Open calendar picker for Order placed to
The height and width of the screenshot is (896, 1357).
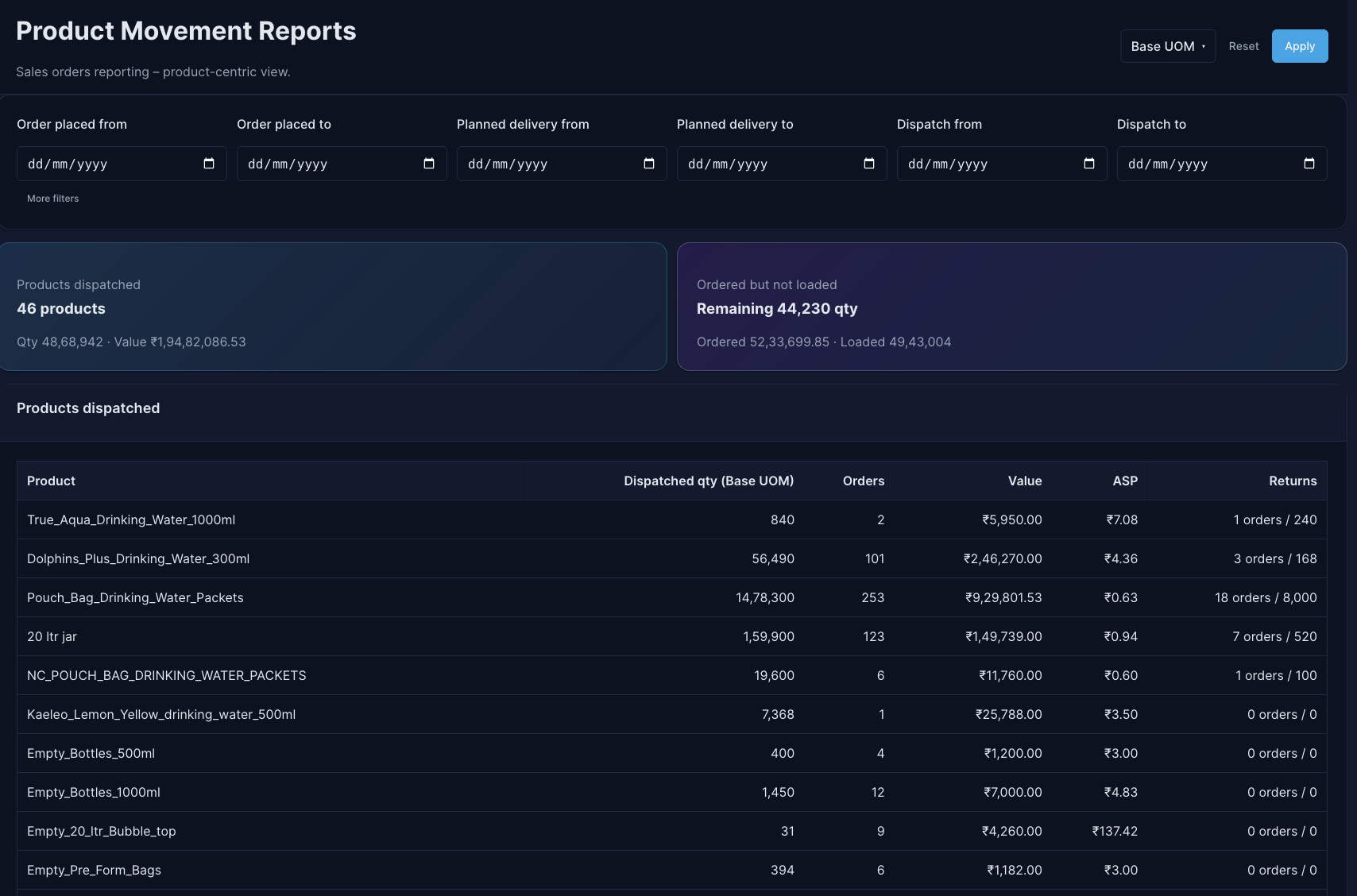click(429, 164)
